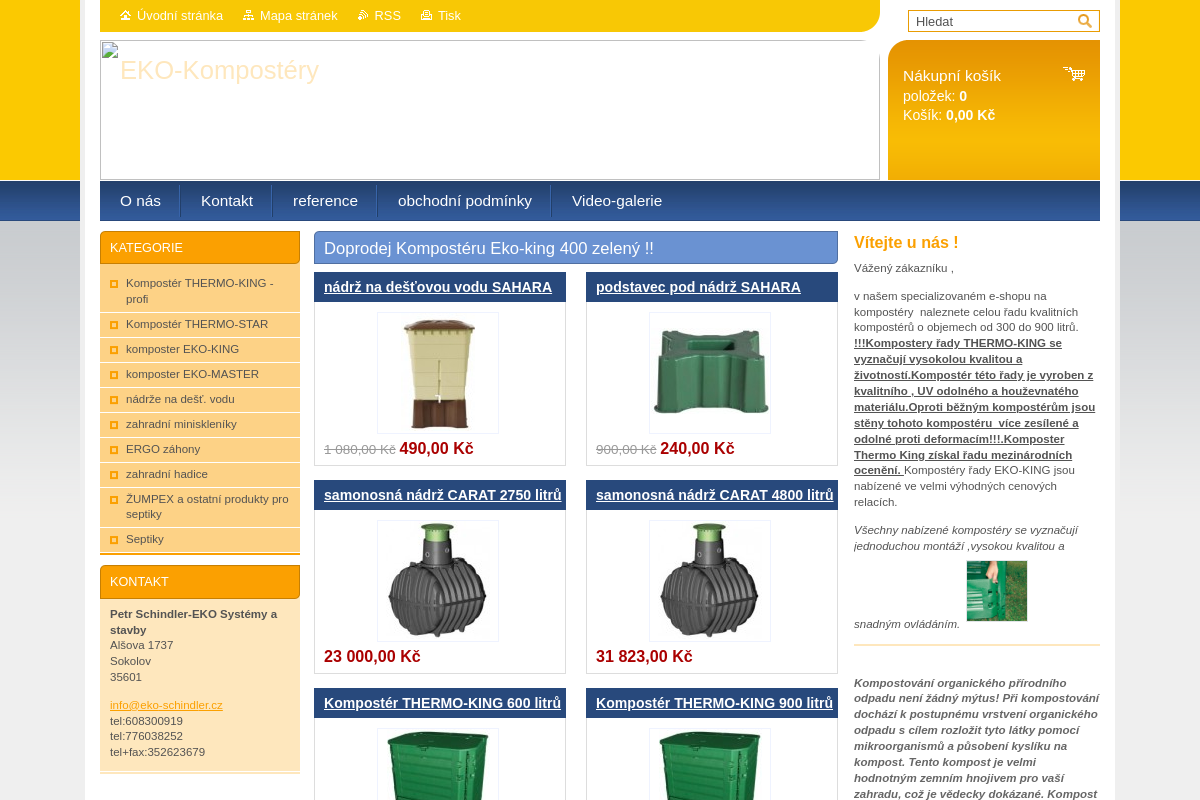Click the KATEGORIE sidebar header
The height and width of the screenshot is (800, 1200).
[200, 248]
